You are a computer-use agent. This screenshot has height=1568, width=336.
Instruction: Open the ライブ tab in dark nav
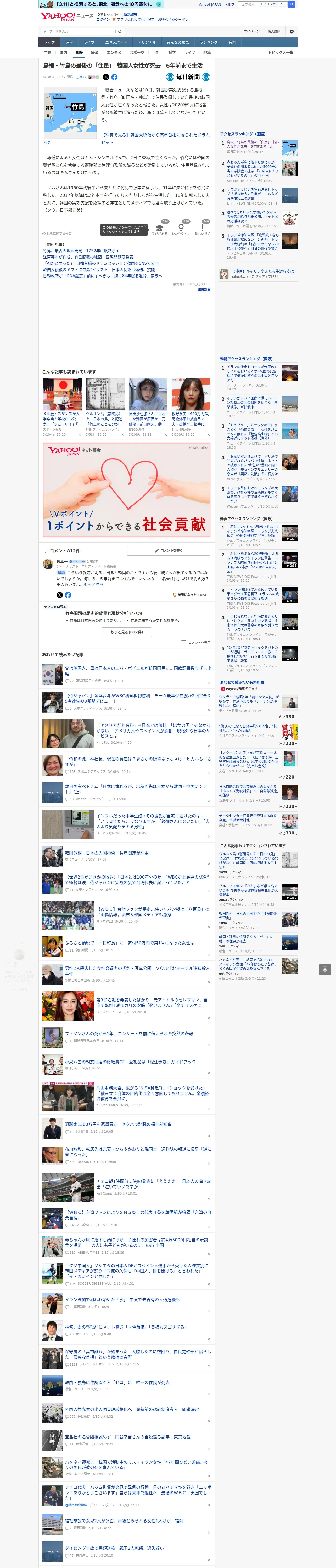pos(89,43)
